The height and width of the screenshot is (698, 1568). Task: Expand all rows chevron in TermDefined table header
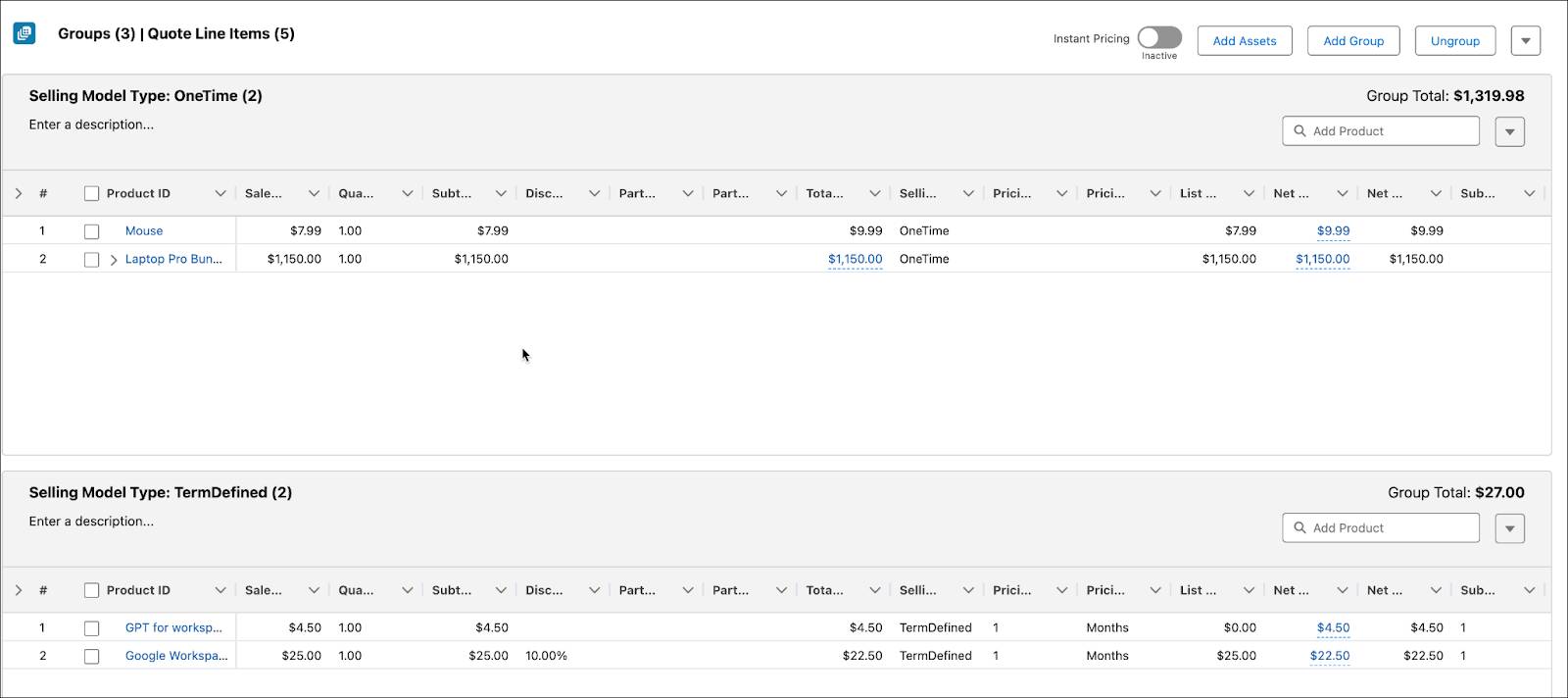click(x=18, y=590)
